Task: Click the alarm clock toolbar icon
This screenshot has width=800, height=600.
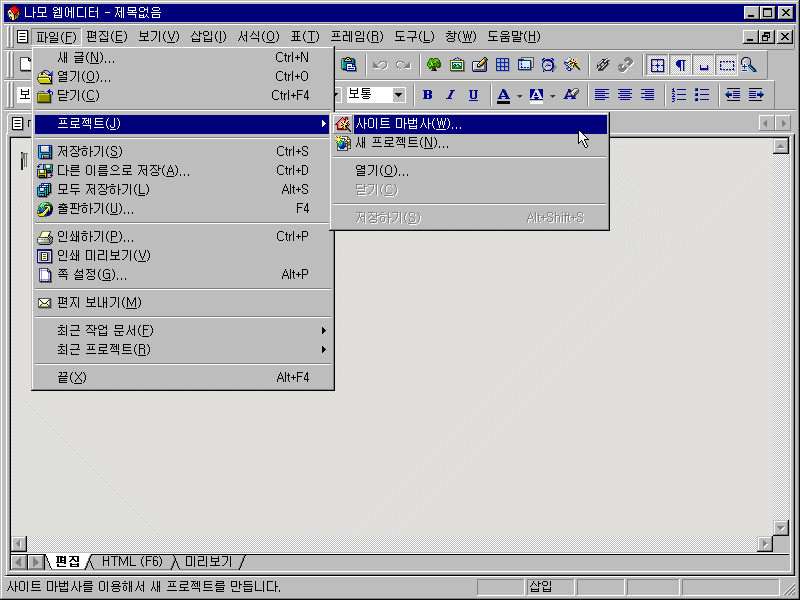Action: point(548,65)
